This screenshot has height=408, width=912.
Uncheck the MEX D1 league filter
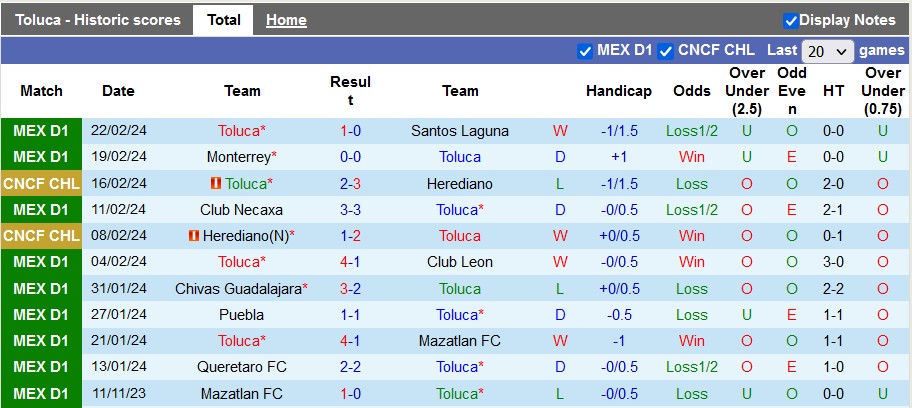point(585,51)
